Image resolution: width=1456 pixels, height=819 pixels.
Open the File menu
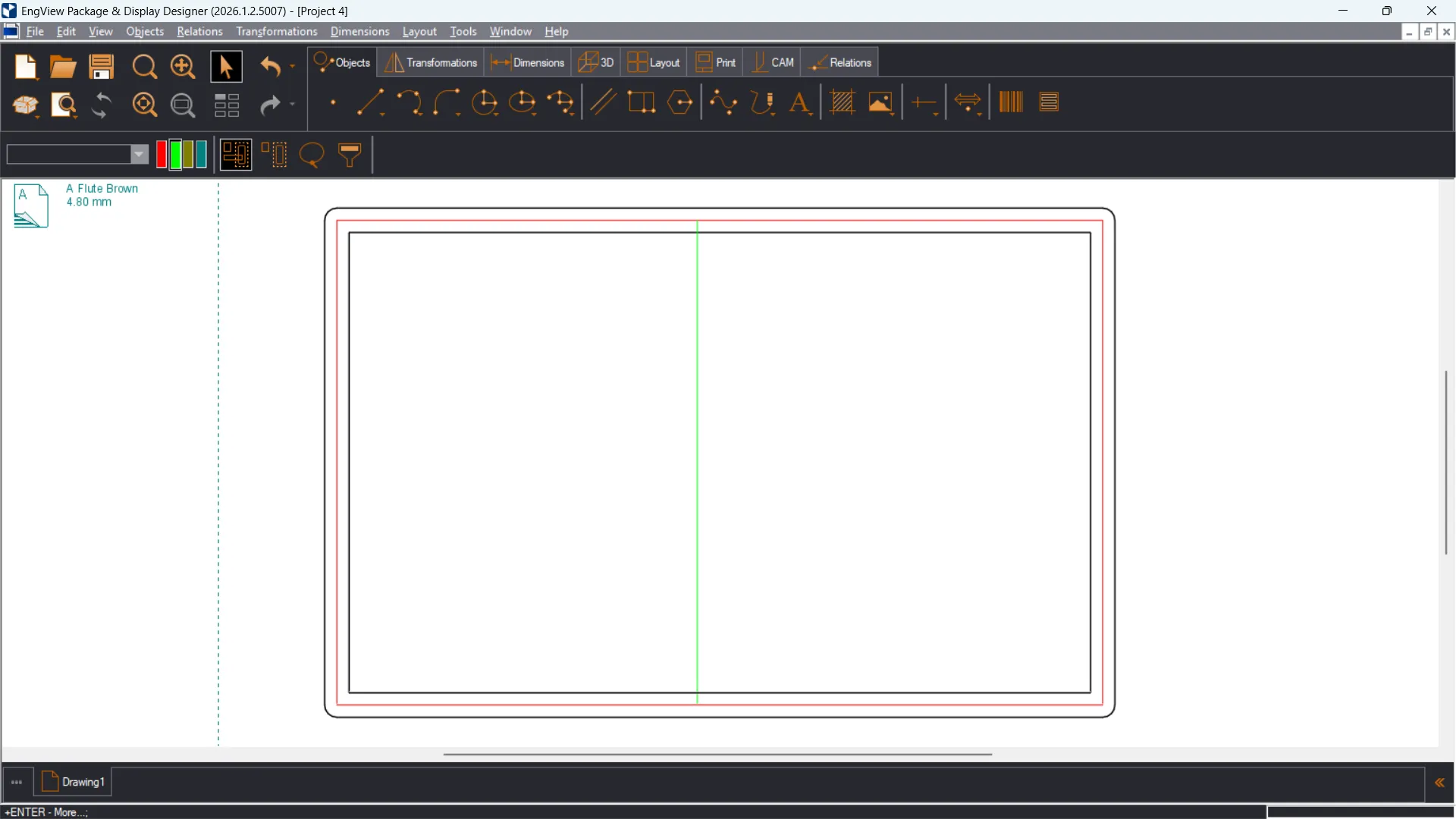[x=35, y=32]
